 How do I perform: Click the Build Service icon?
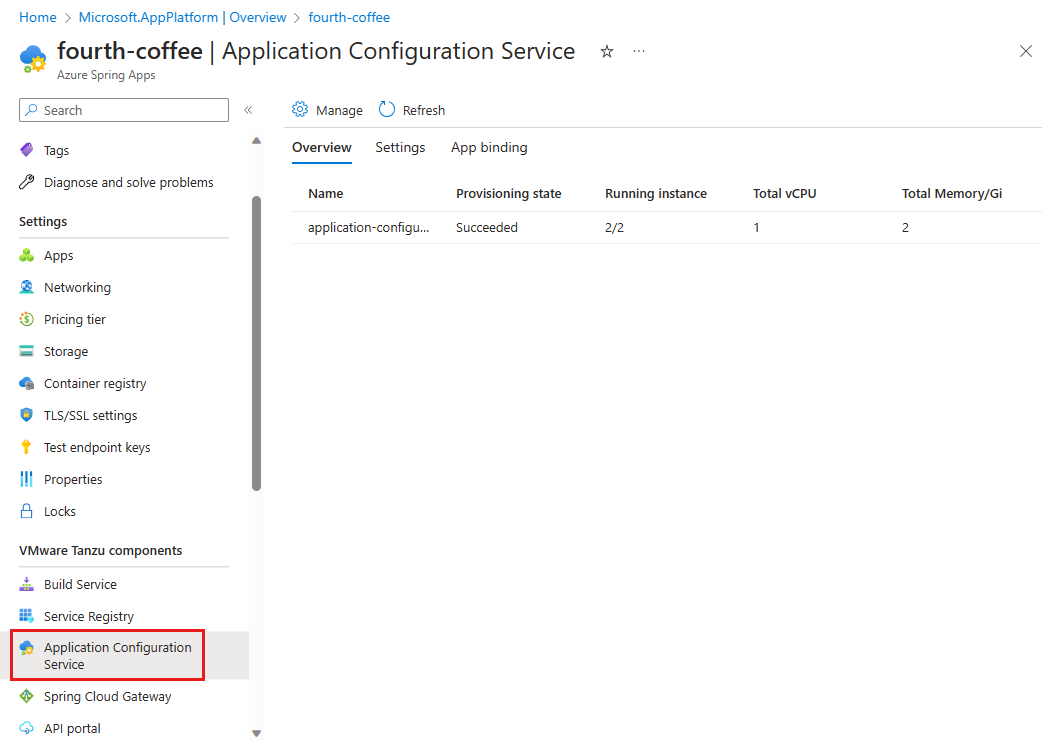tap(27, 584)
